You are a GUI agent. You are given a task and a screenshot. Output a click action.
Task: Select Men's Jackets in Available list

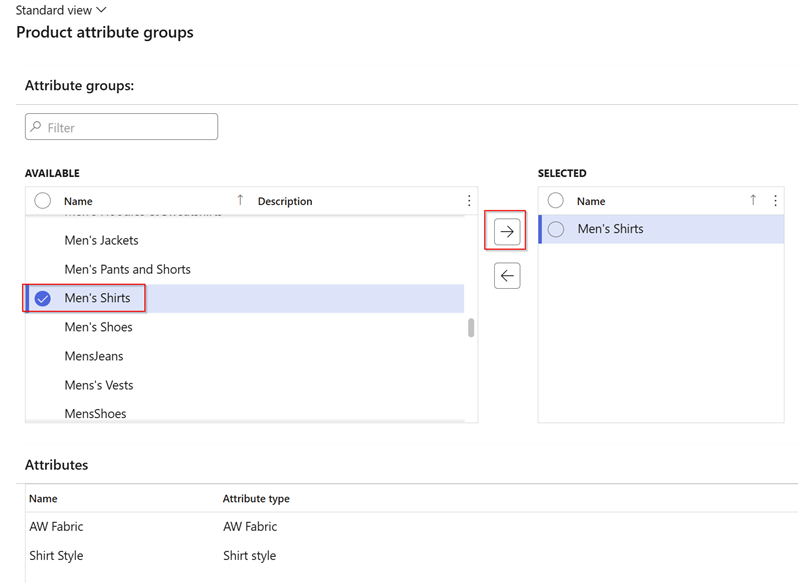click(x=245, y=241)
